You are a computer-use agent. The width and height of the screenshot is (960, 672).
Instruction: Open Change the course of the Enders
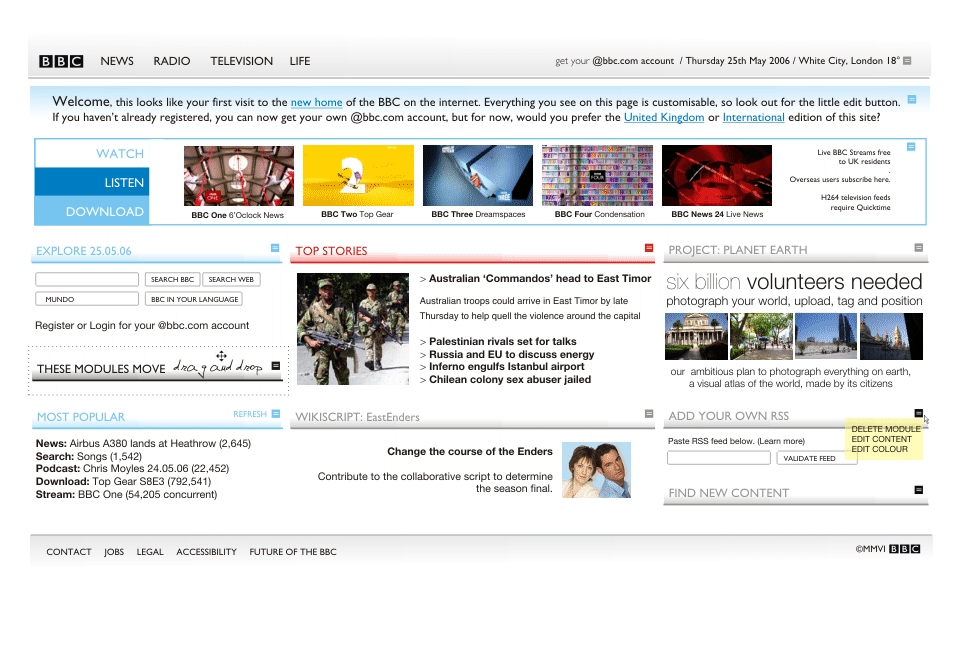point(470,452)
